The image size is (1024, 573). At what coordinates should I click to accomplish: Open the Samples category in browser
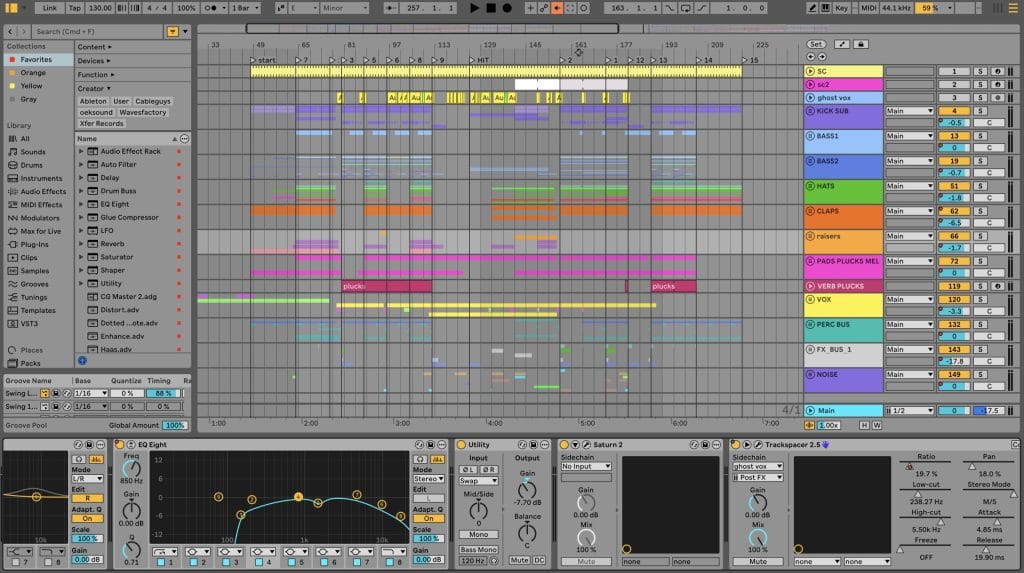click(34, 270)
